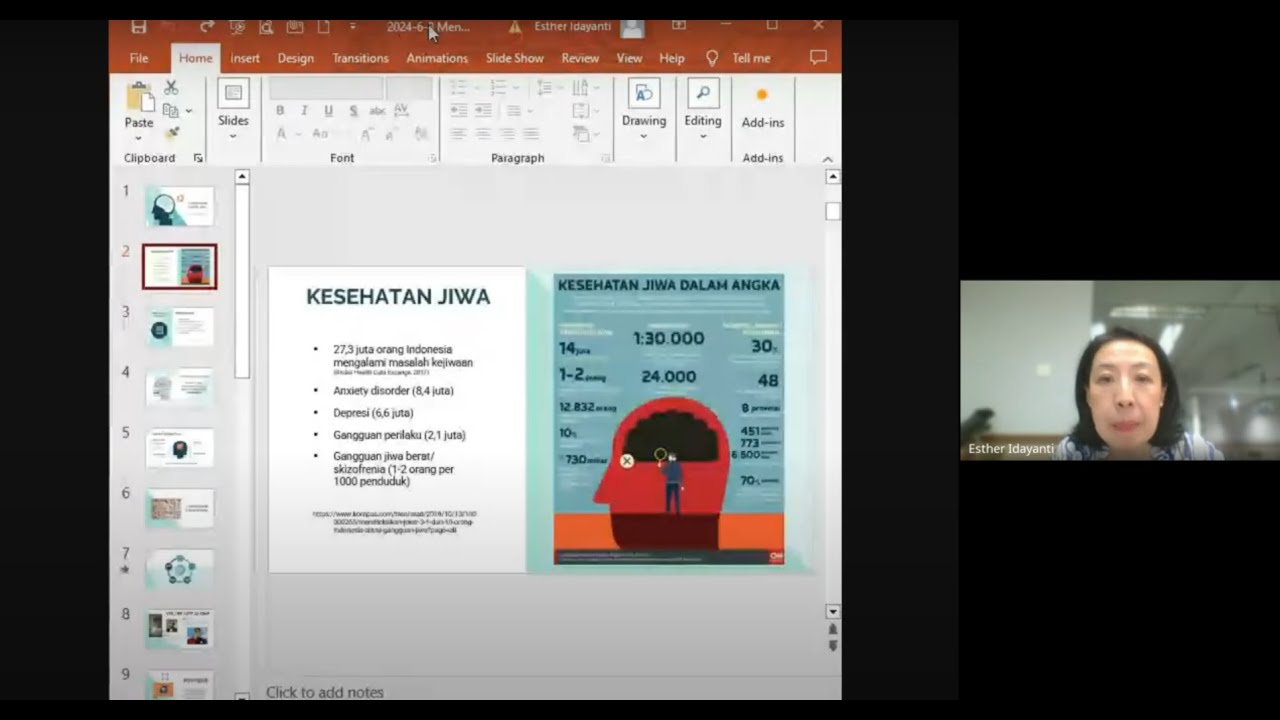Open the View tab
This screenshot has width=1280, height=720.
point(629,58)
